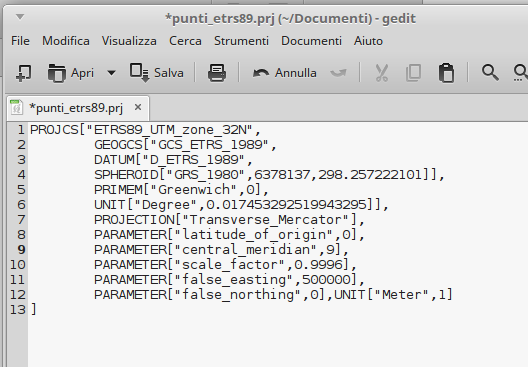The height and width of the screenshot is (367, 528).
Task: Click the New document icon
Action: pyautogui.click(x=24, y=73)
